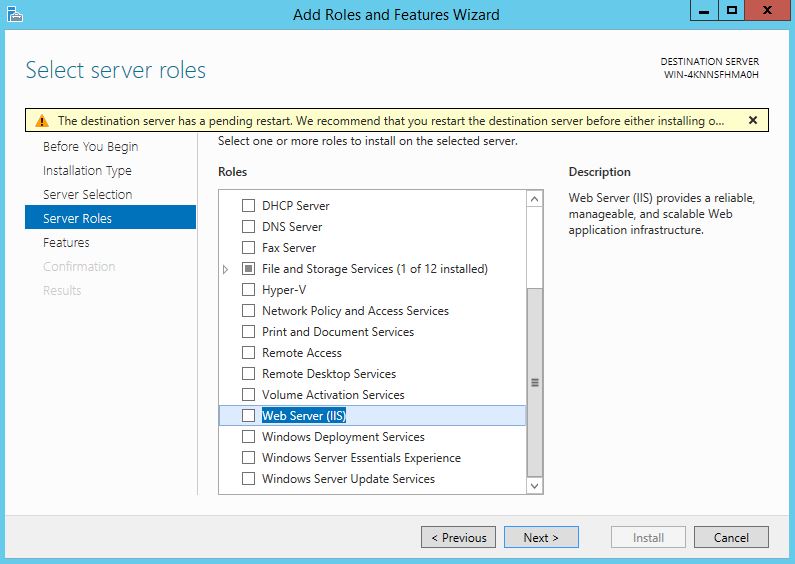This screenshot has width=795, height=564.
Task: Check the Fax Server role
Action: 248,248
